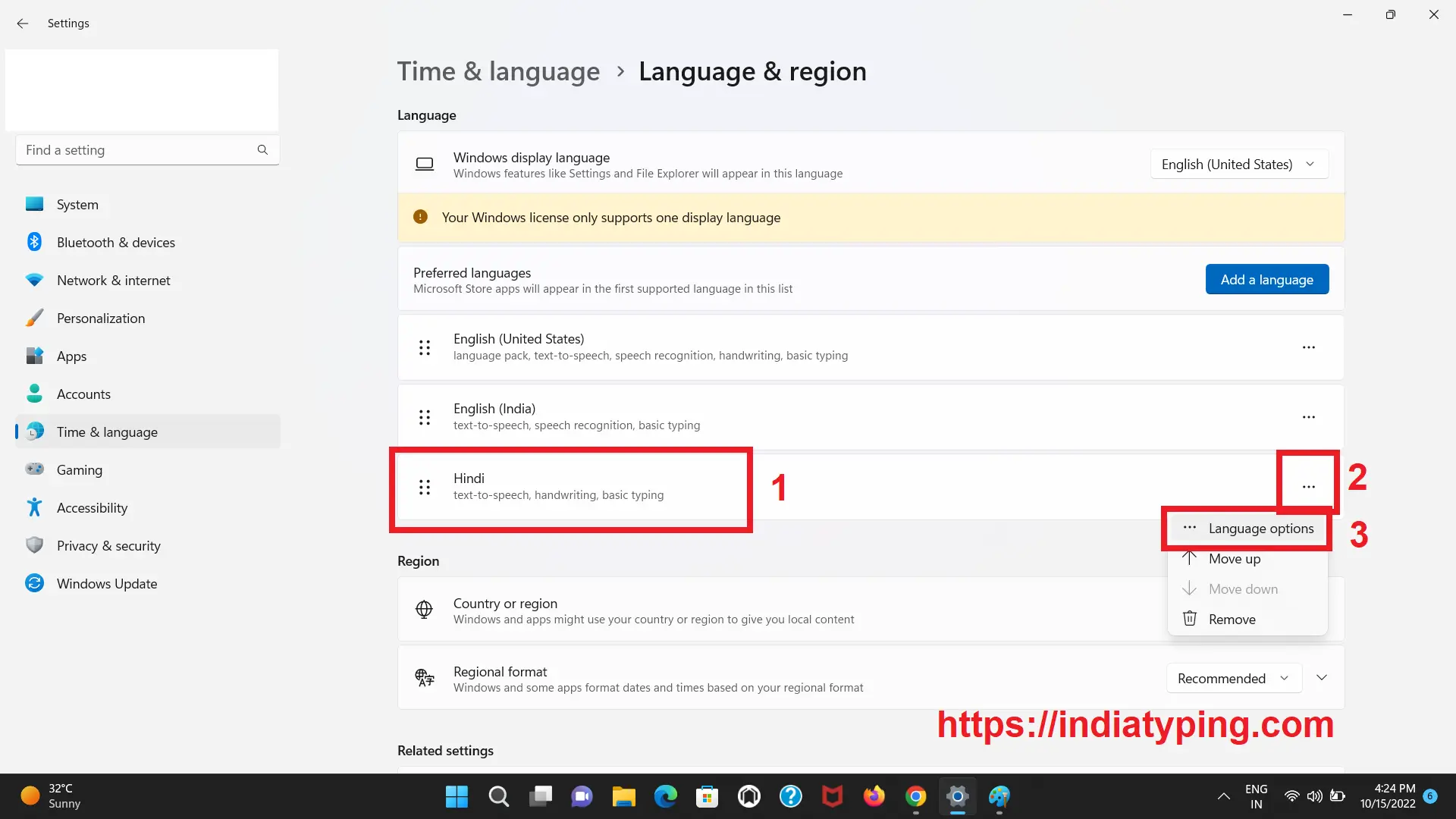Image resolution: width=1456 pixels, height=819 pixels.
Task: Click the license warning info icon
Action: tap(420, 218)
